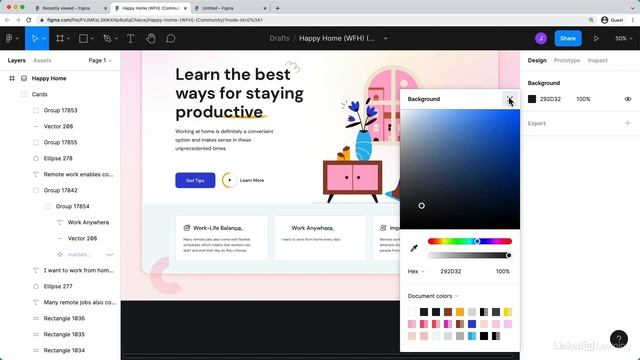This screenshot has width=640, height=360.
Task: Select the Hand tool
Action: pyautogui.click(x=151, y=38)
